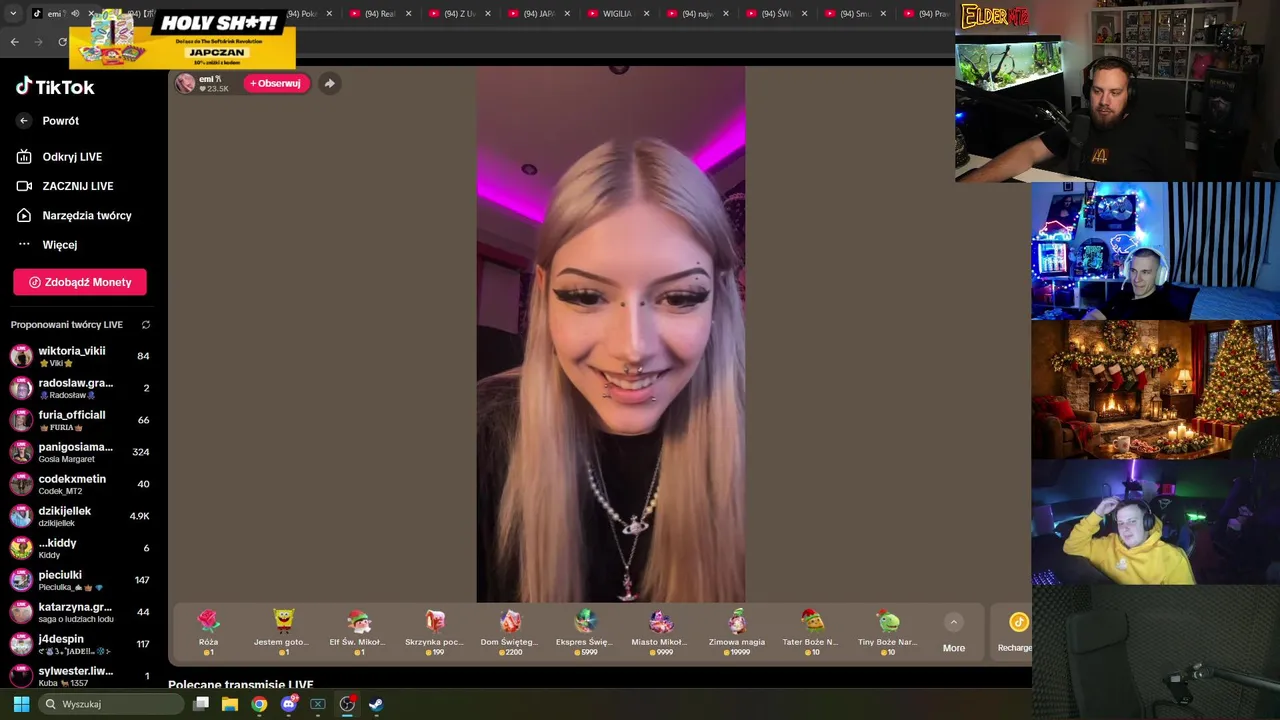
Task: Send the Dom Świąteczny gift
Action: click(x=510, y=632)
